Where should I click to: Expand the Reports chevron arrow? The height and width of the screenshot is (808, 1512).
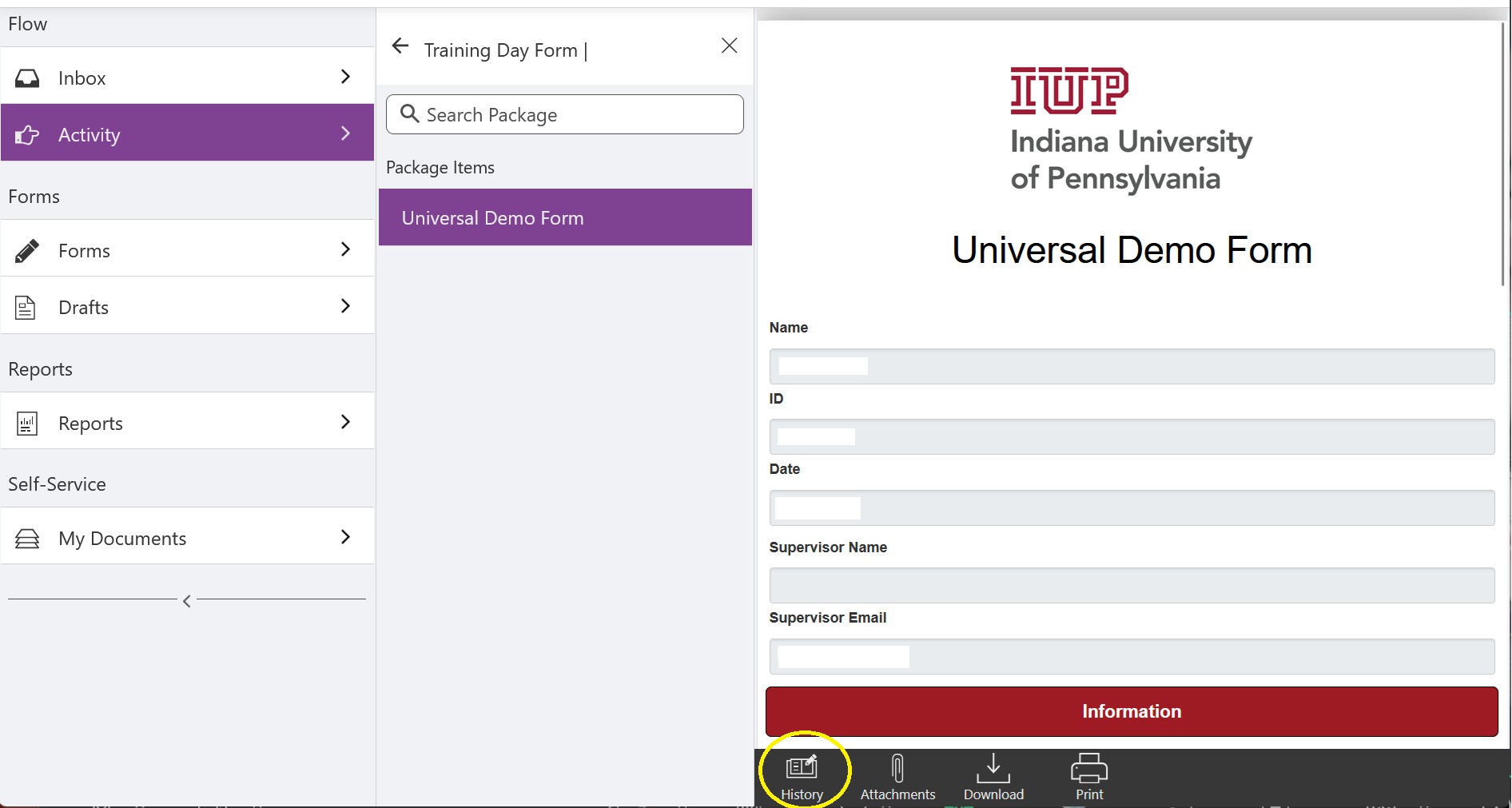(x=345, y=422)
